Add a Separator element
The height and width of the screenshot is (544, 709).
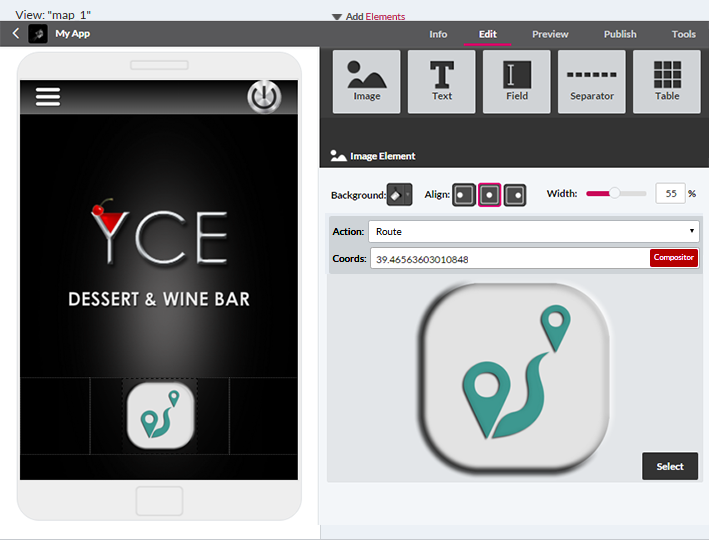coord(592,81)
